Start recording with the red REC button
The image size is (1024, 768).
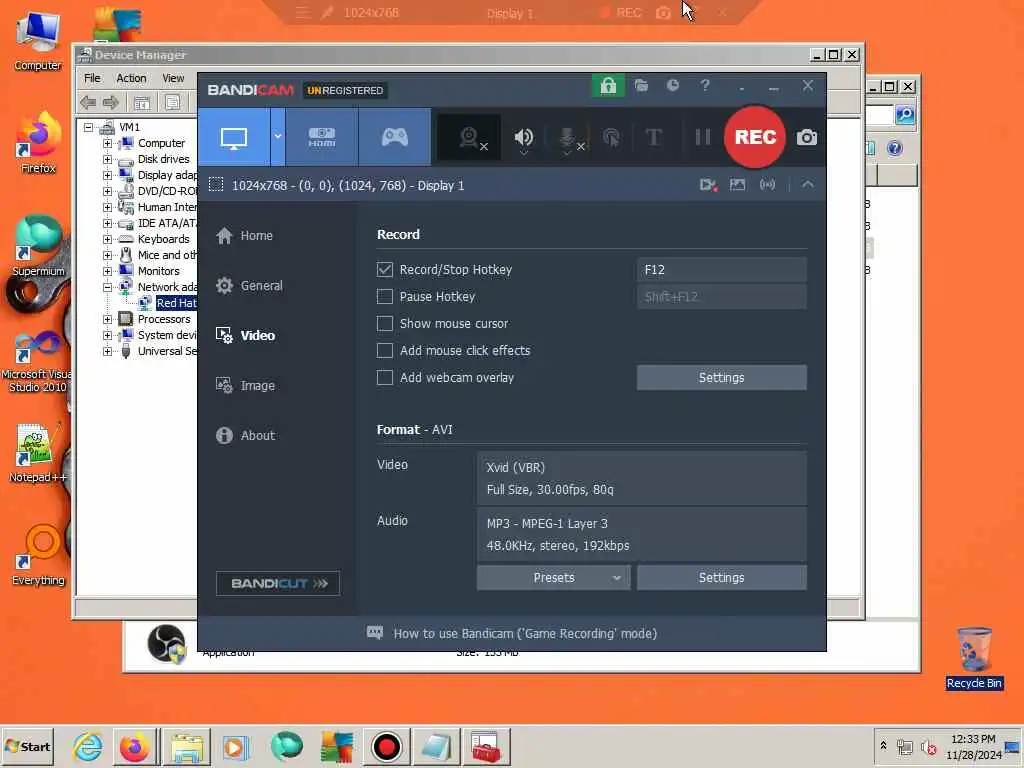(755, 137)
